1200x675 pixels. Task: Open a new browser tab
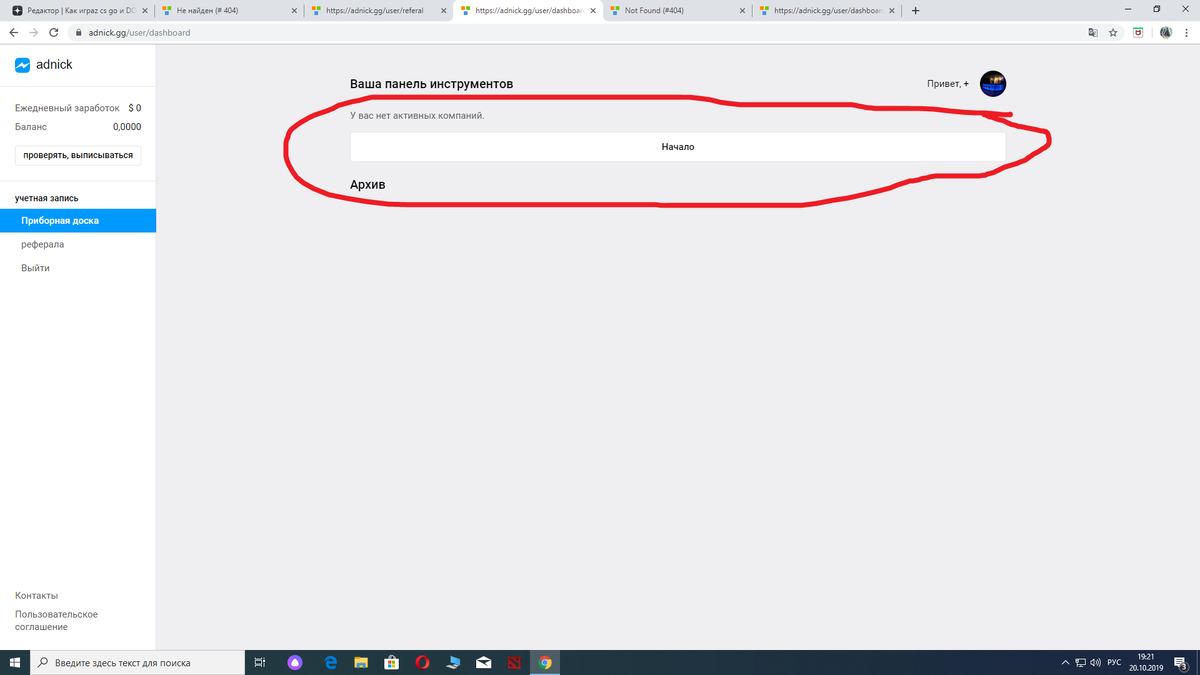pos(916,11)
